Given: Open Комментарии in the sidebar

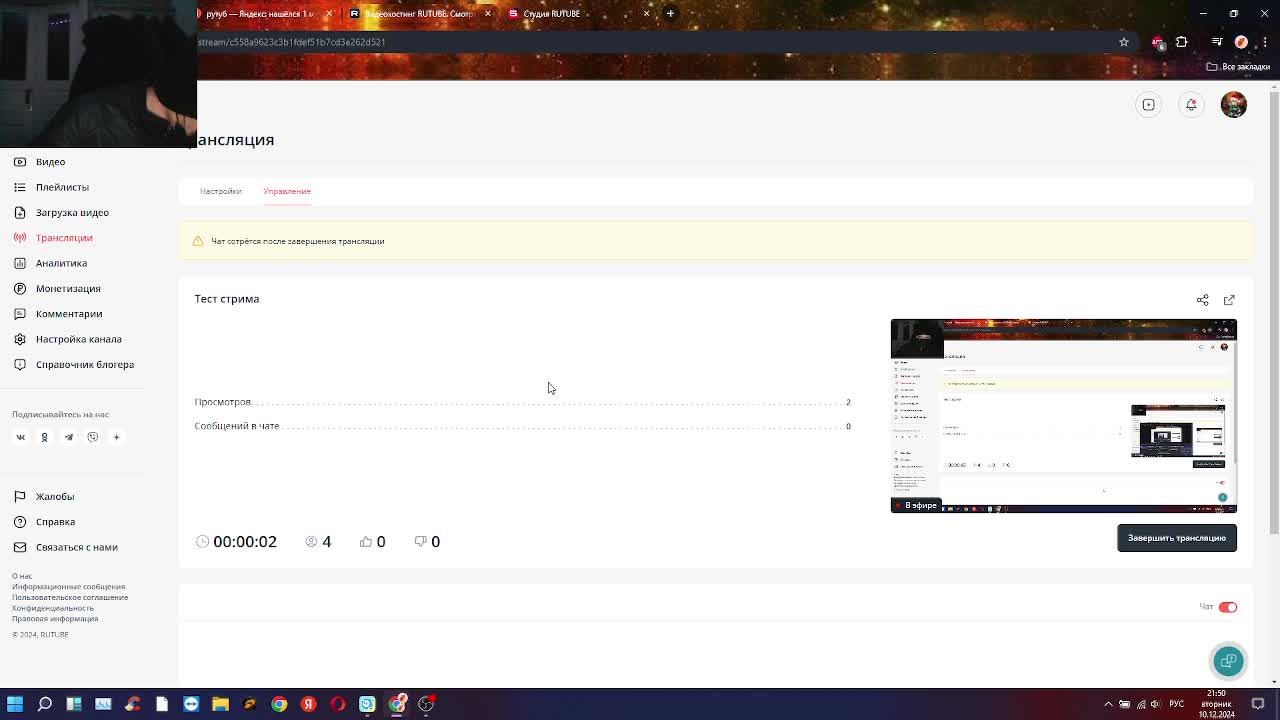Looking at the screenshot, I should (x=58, y=314).
